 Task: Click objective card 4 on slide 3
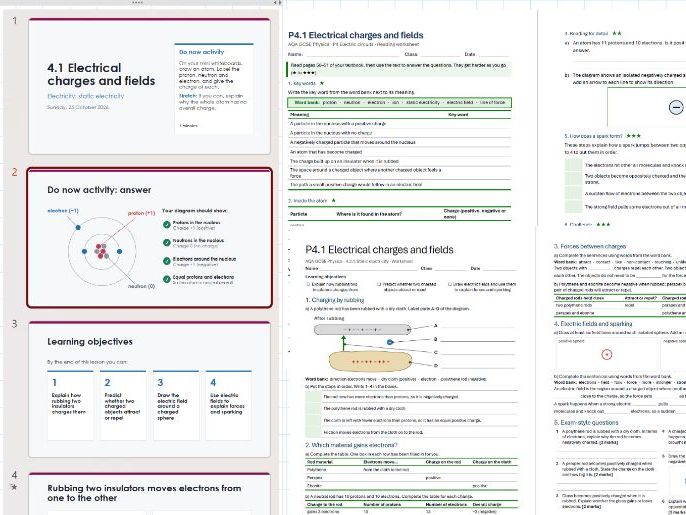pos(229,405)
